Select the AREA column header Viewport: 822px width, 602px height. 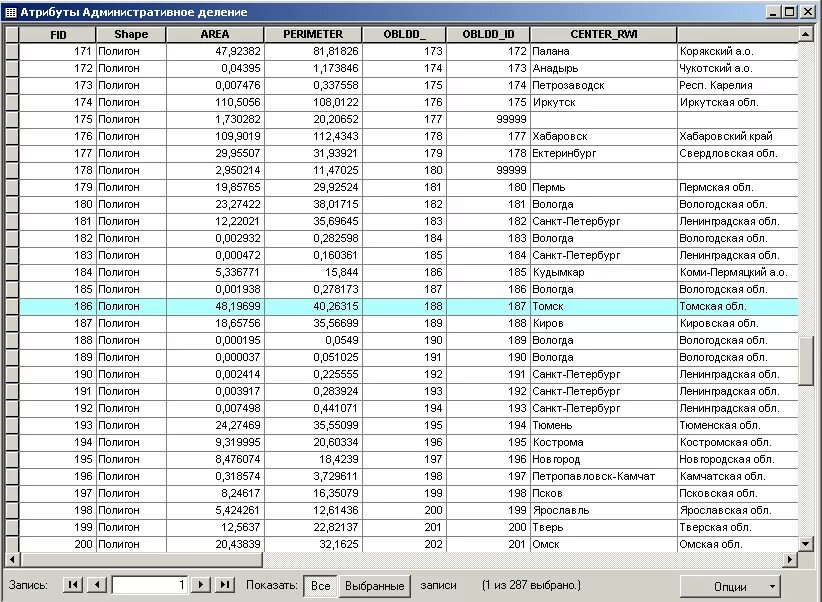215,35
